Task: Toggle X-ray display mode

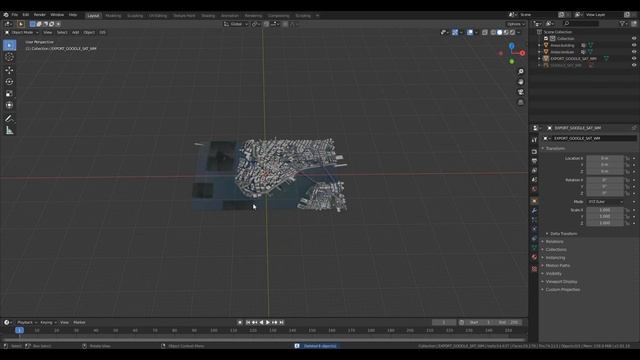Action: click(x=485, y=32)
